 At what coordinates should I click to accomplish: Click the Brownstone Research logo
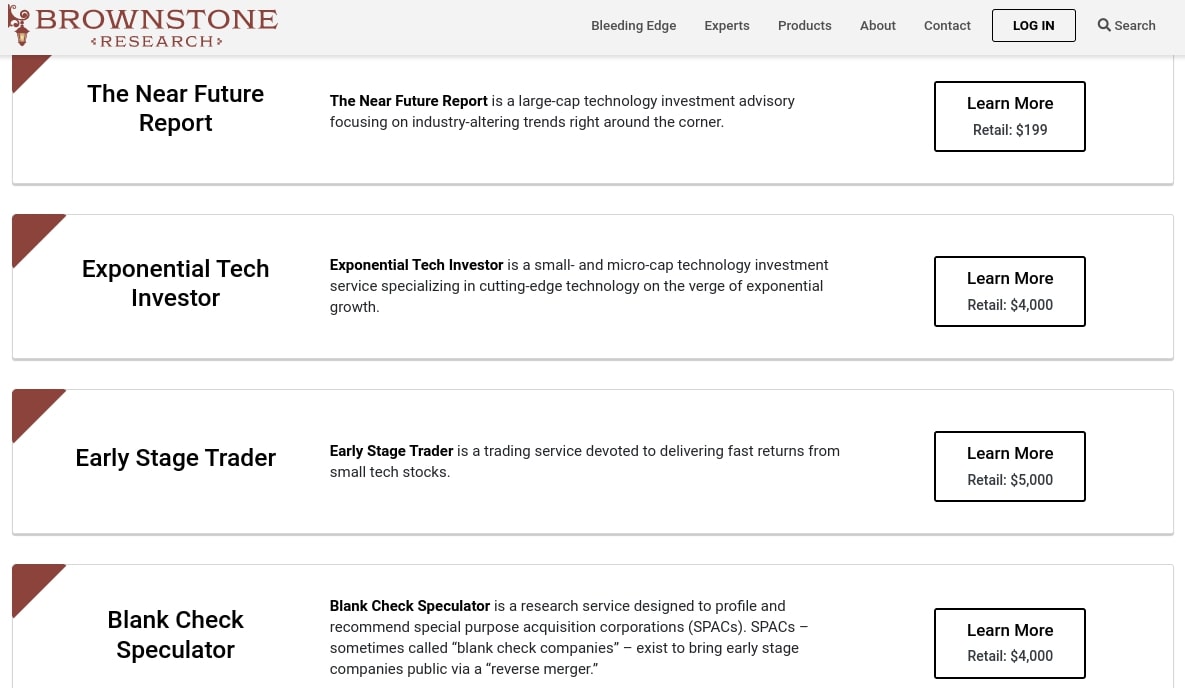click(143, 26)
